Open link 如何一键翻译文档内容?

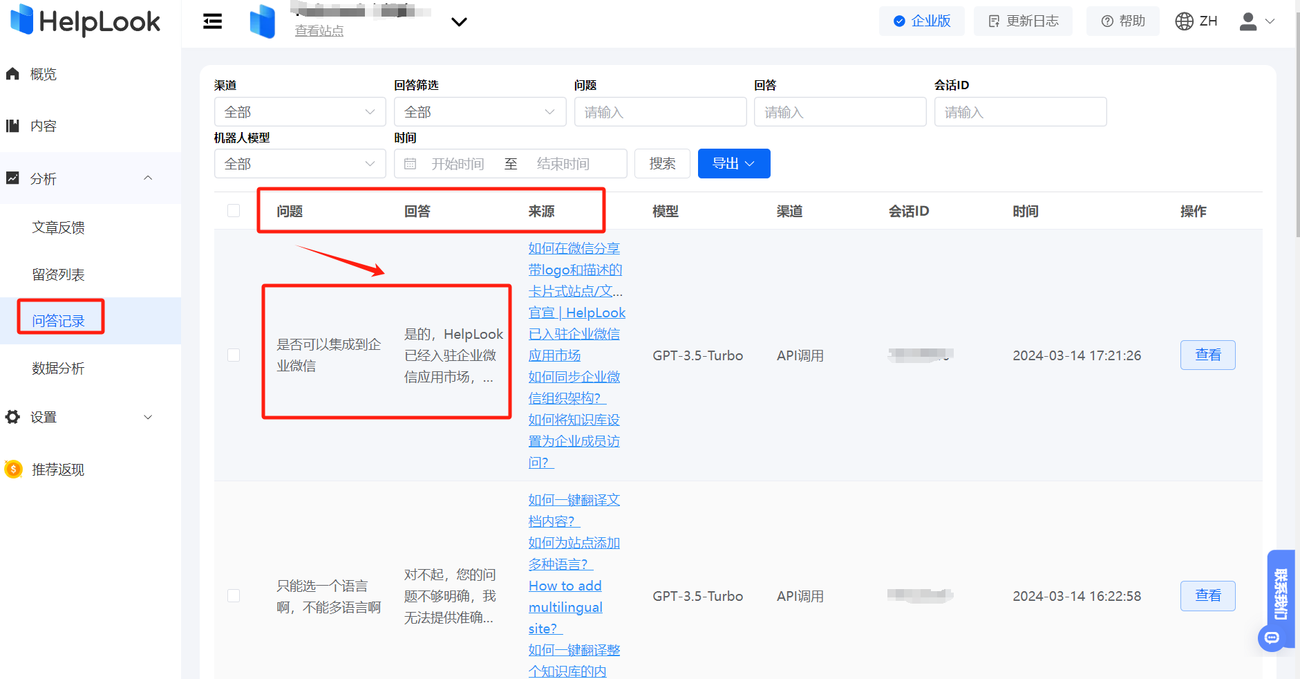tap(574, 510)
